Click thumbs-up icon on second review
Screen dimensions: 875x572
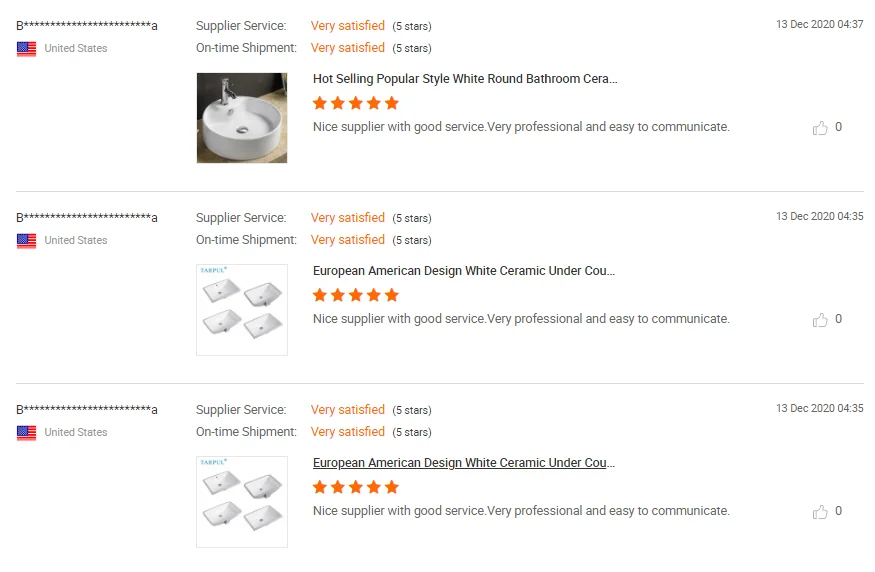pos(820,320)
